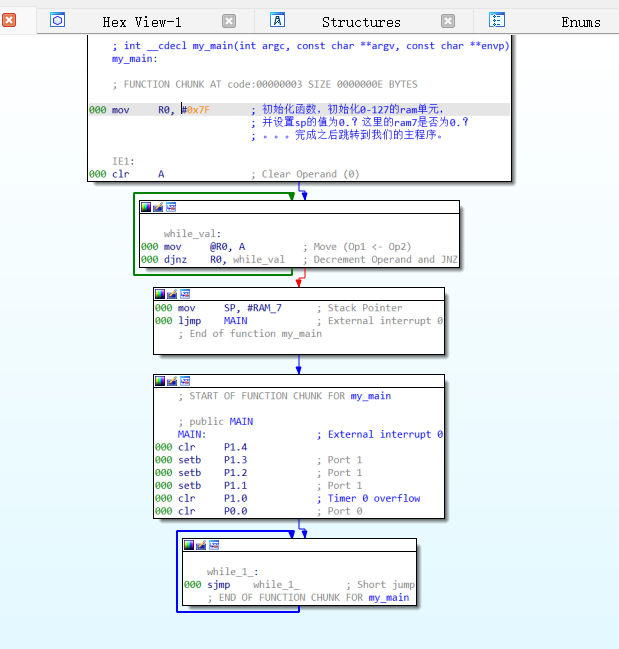This screenshot has height=649, width=619.
Task: Select the P1.2 operand
Action: pyautogui.click(x=235, y=473)
